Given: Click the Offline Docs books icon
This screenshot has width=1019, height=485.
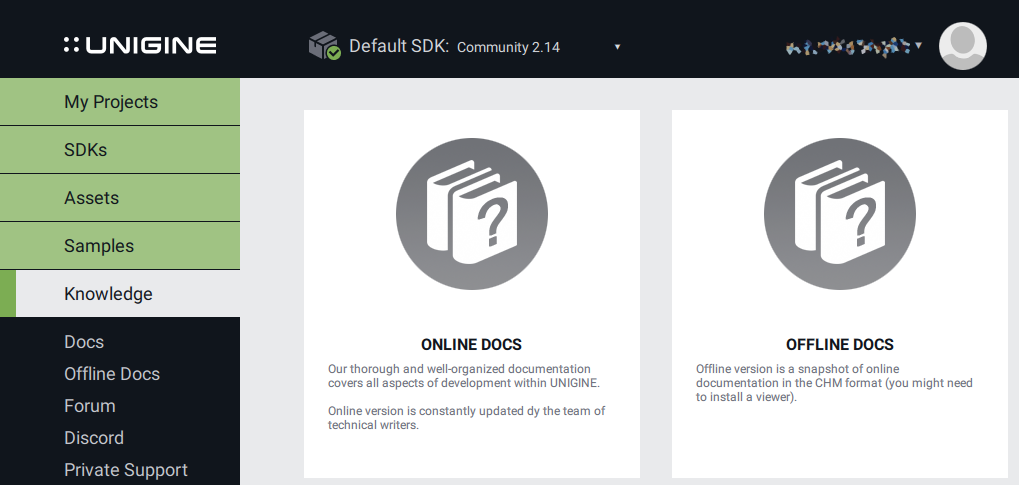Looking at the screenshot, I should pos(839,213).
